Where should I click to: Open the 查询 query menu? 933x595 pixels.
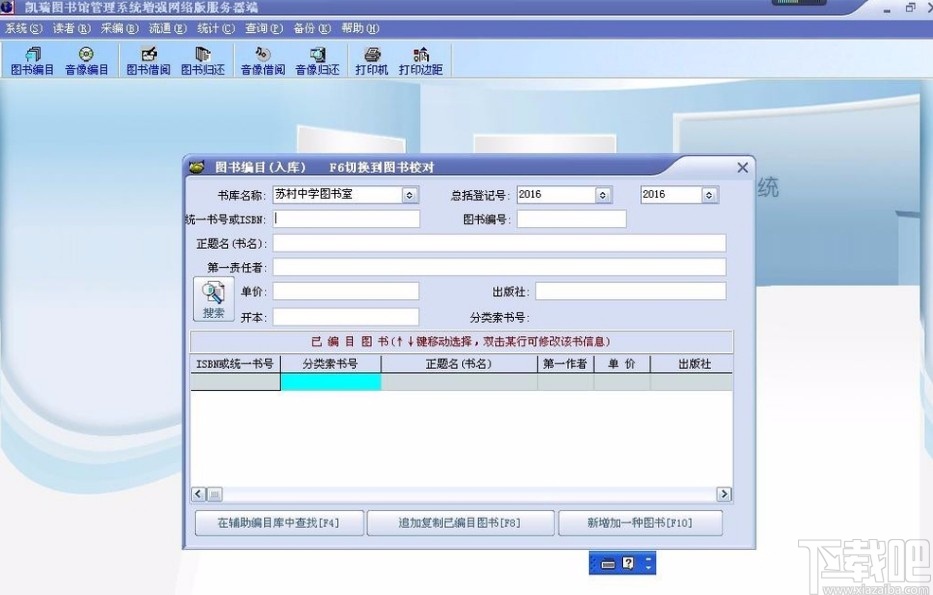tap(260, 28)
